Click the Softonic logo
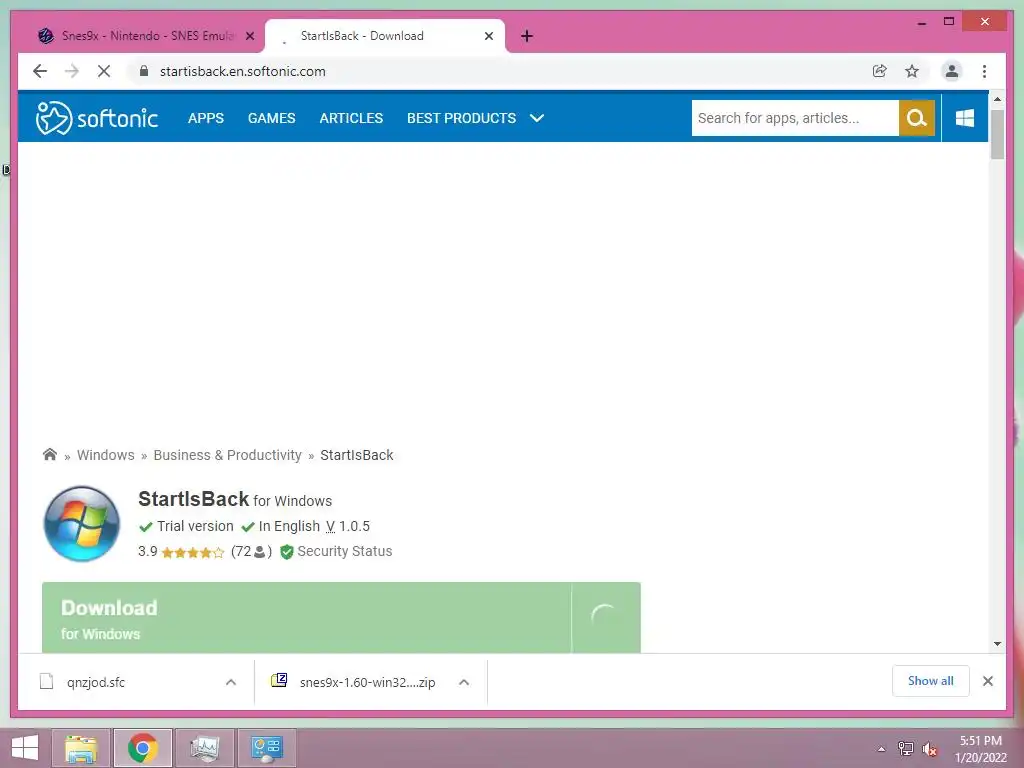The height and width of the screenshot is (768, 1024). tap(97, 118)
